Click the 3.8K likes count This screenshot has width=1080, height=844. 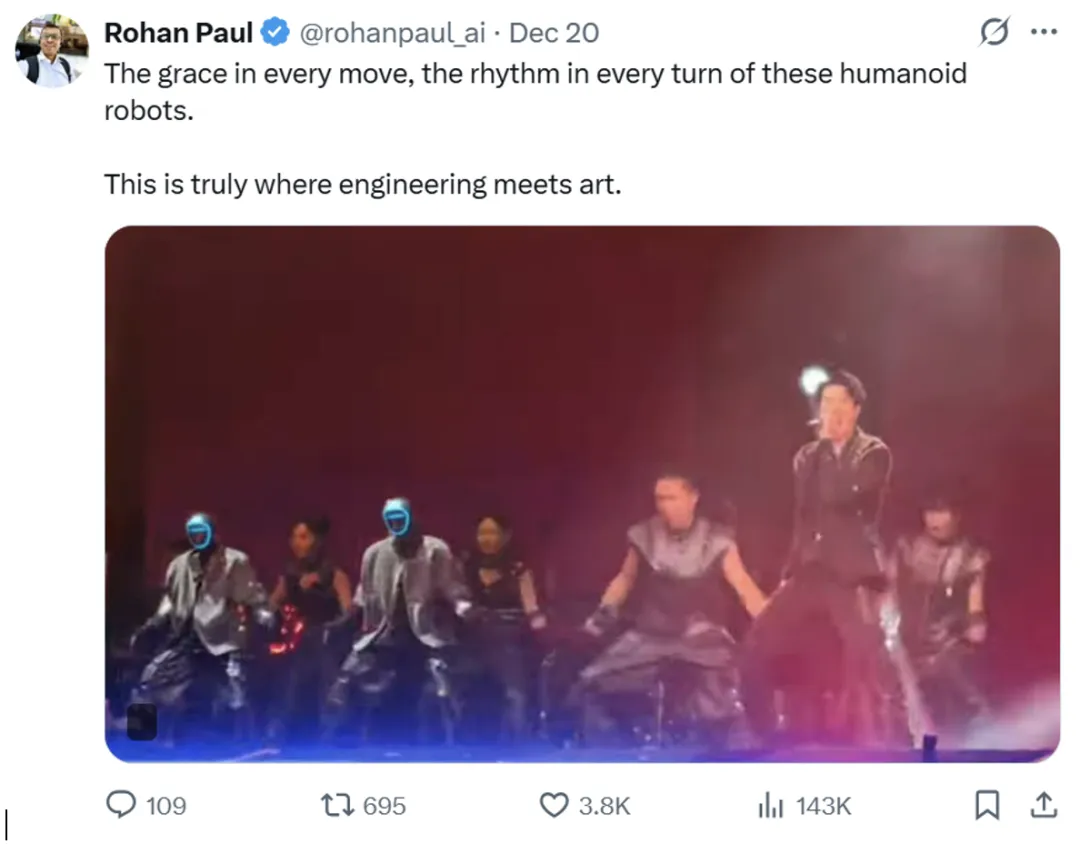(605, 806)
